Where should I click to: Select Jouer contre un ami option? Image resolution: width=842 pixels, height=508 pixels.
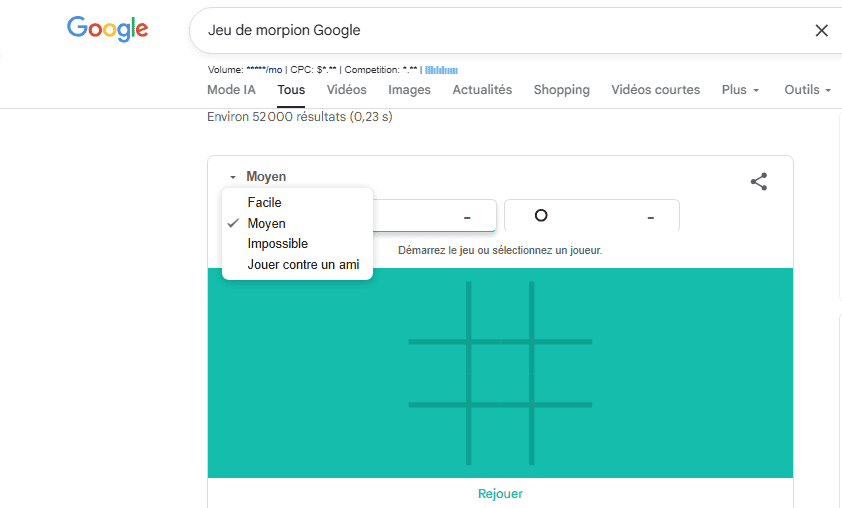pos(303,265)
